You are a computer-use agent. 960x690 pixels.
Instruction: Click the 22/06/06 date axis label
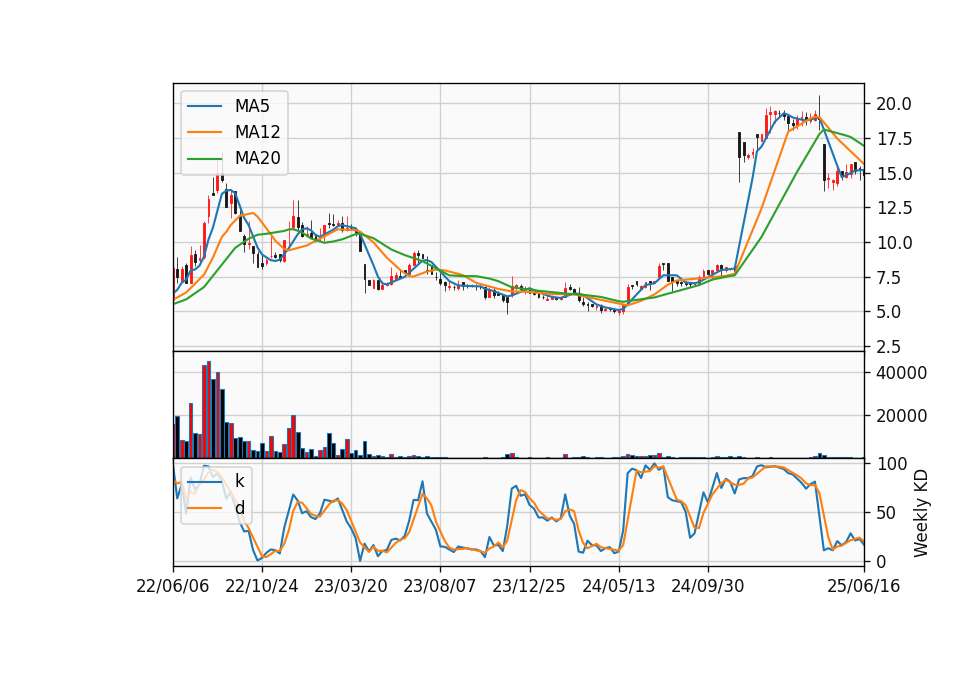[x=173, y=586]
